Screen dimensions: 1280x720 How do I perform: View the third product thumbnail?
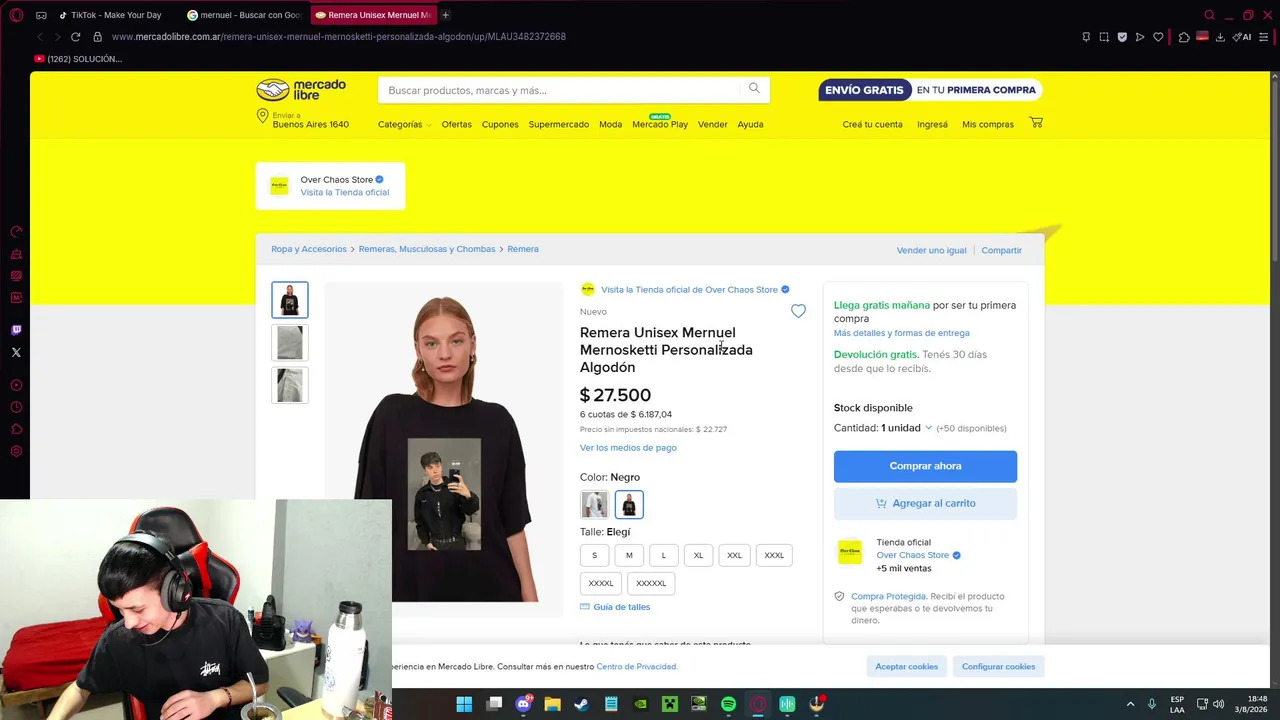(x=290, y=385)
